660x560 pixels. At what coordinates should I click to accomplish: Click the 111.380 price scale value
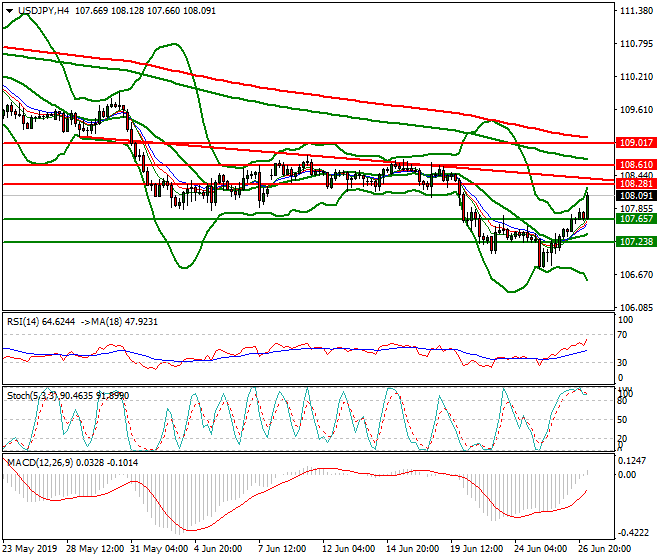pos(637,11)
